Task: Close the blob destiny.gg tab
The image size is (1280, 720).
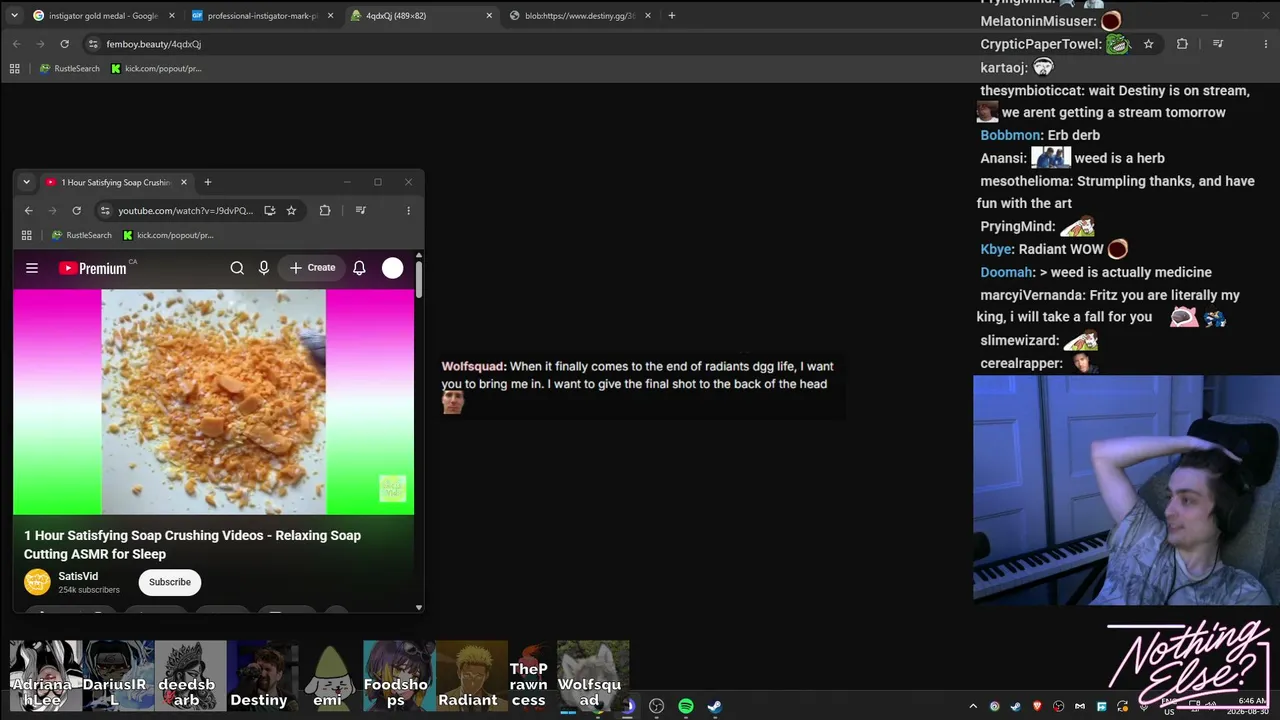Action: [648, 16]
